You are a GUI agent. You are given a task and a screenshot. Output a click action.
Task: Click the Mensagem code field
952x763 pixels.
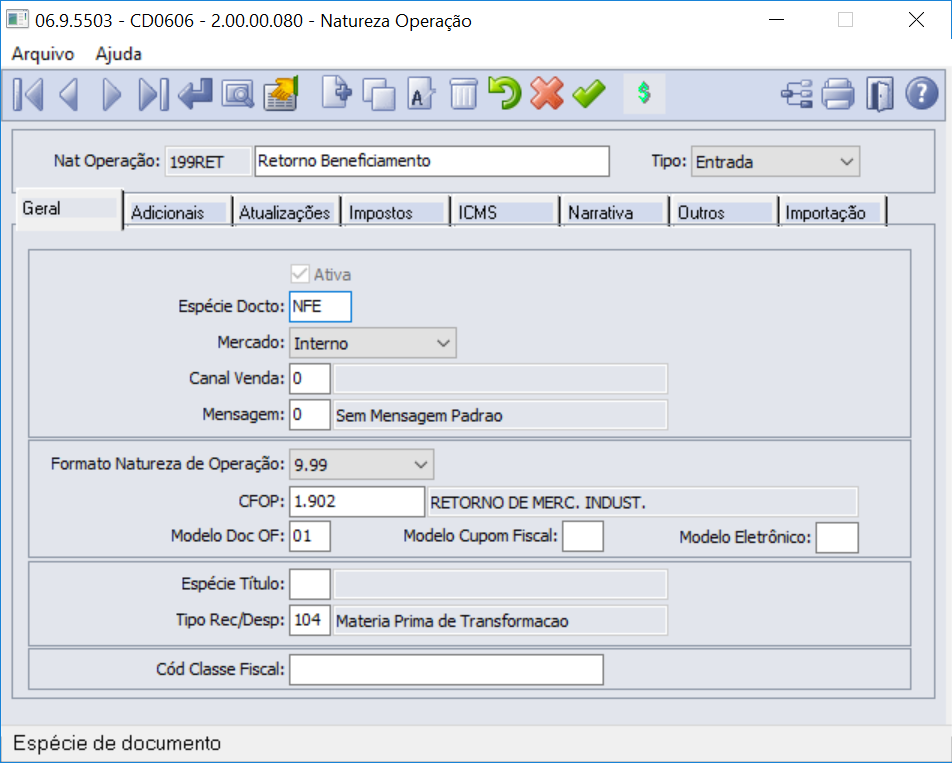click(x=310, y=415)
